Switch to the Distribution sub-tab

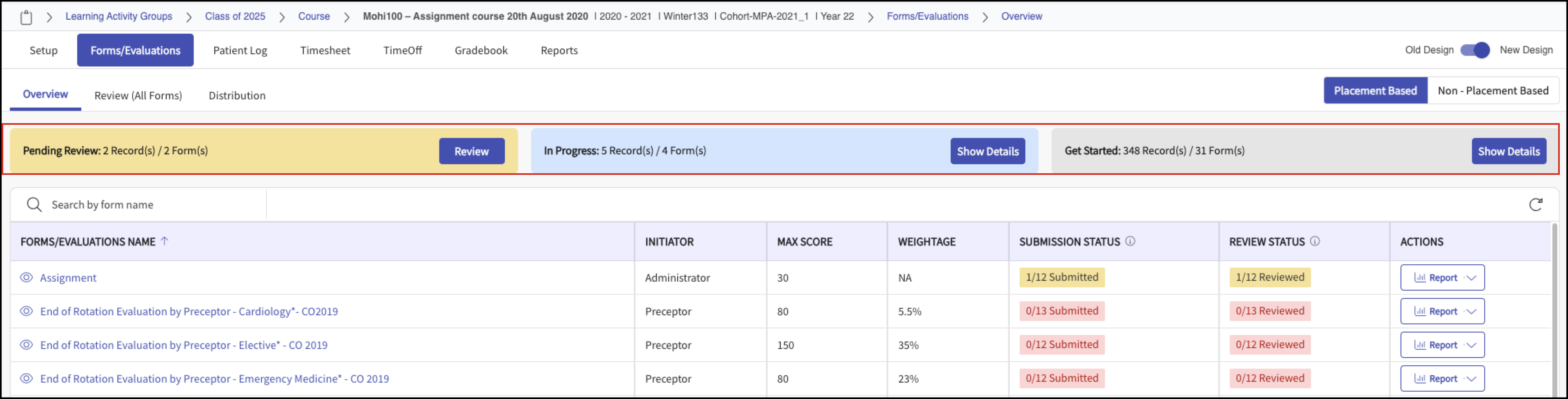click(x=237, y=96)
